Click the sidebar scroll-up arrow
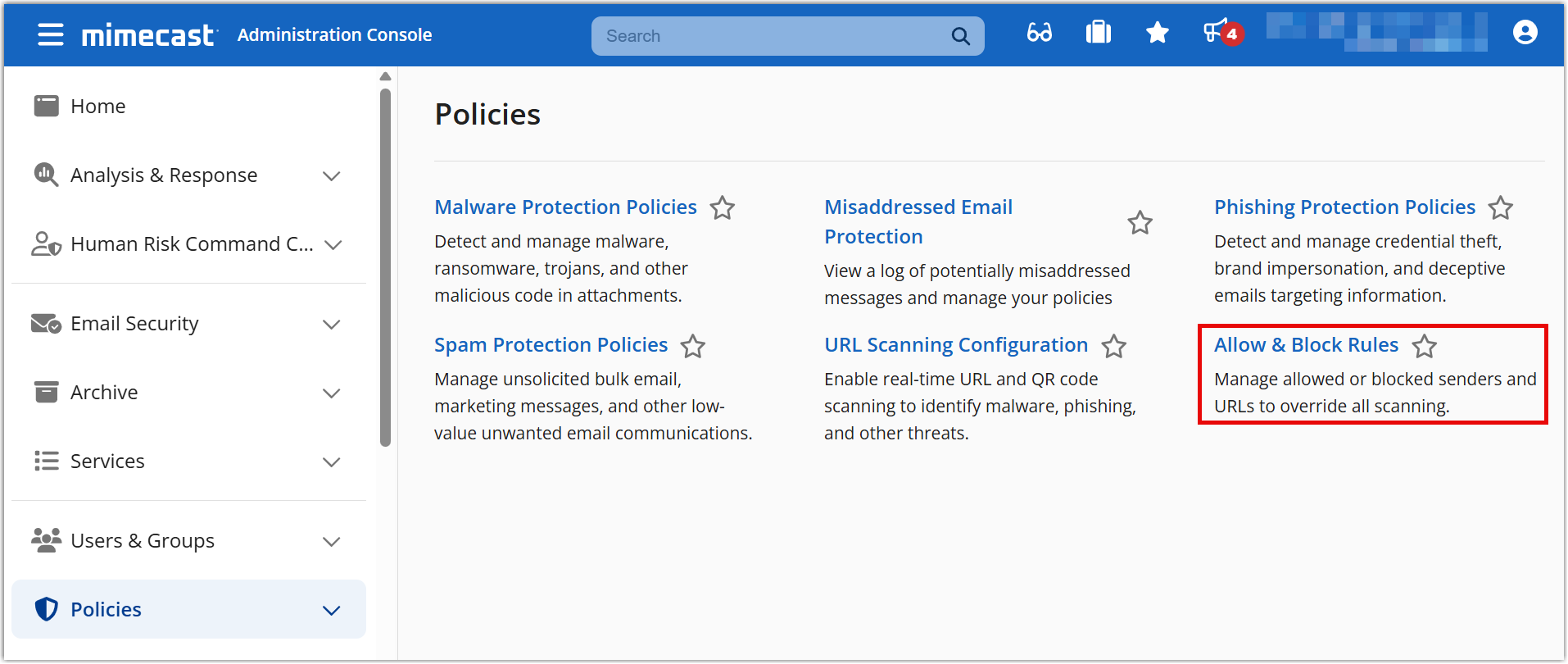1568x664 pixels. [x=386, y=77]
